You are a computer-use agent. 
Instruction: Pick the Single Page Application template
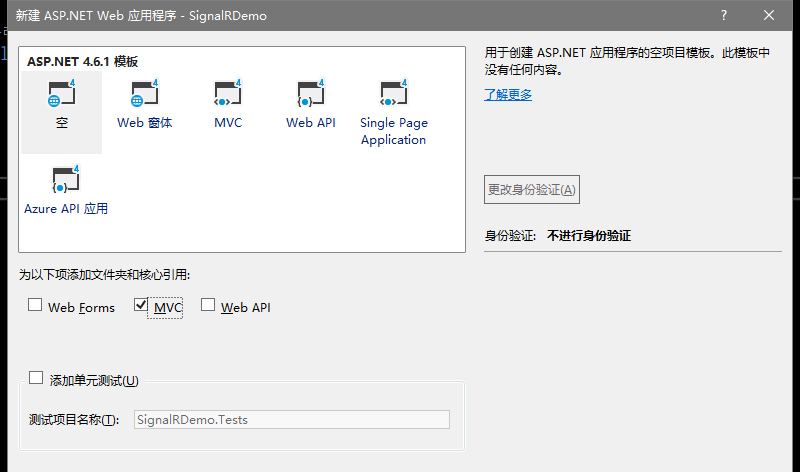tap(393, 112)
